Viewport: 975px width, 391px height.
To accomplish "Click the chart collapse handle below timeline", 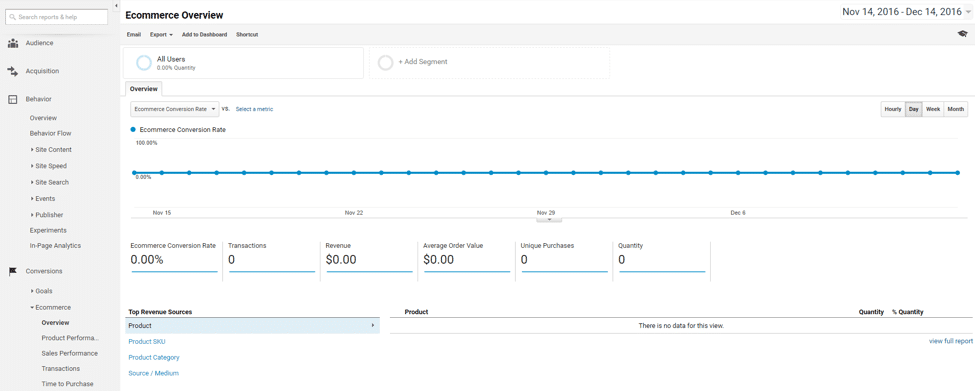I will click(x=549, y=219).
